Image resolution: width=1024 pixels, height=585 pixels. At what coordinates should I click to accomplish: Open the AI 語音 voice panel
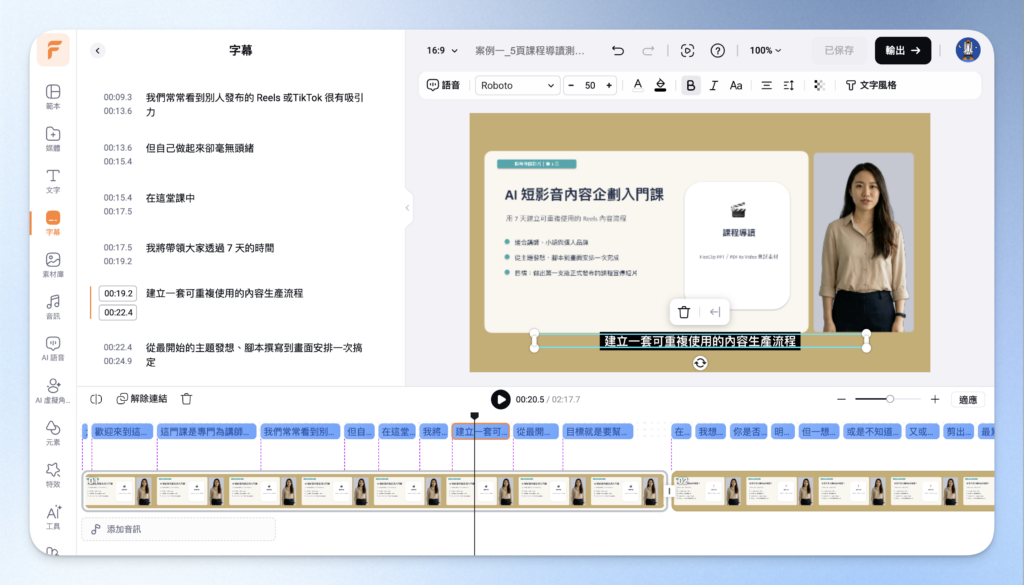click(53, 349)
